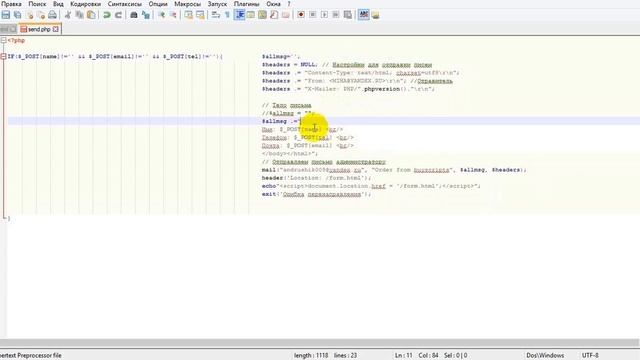Click the header('Location: /form.html') line
This screenshot has height=360, width=640.
point(317,178)
